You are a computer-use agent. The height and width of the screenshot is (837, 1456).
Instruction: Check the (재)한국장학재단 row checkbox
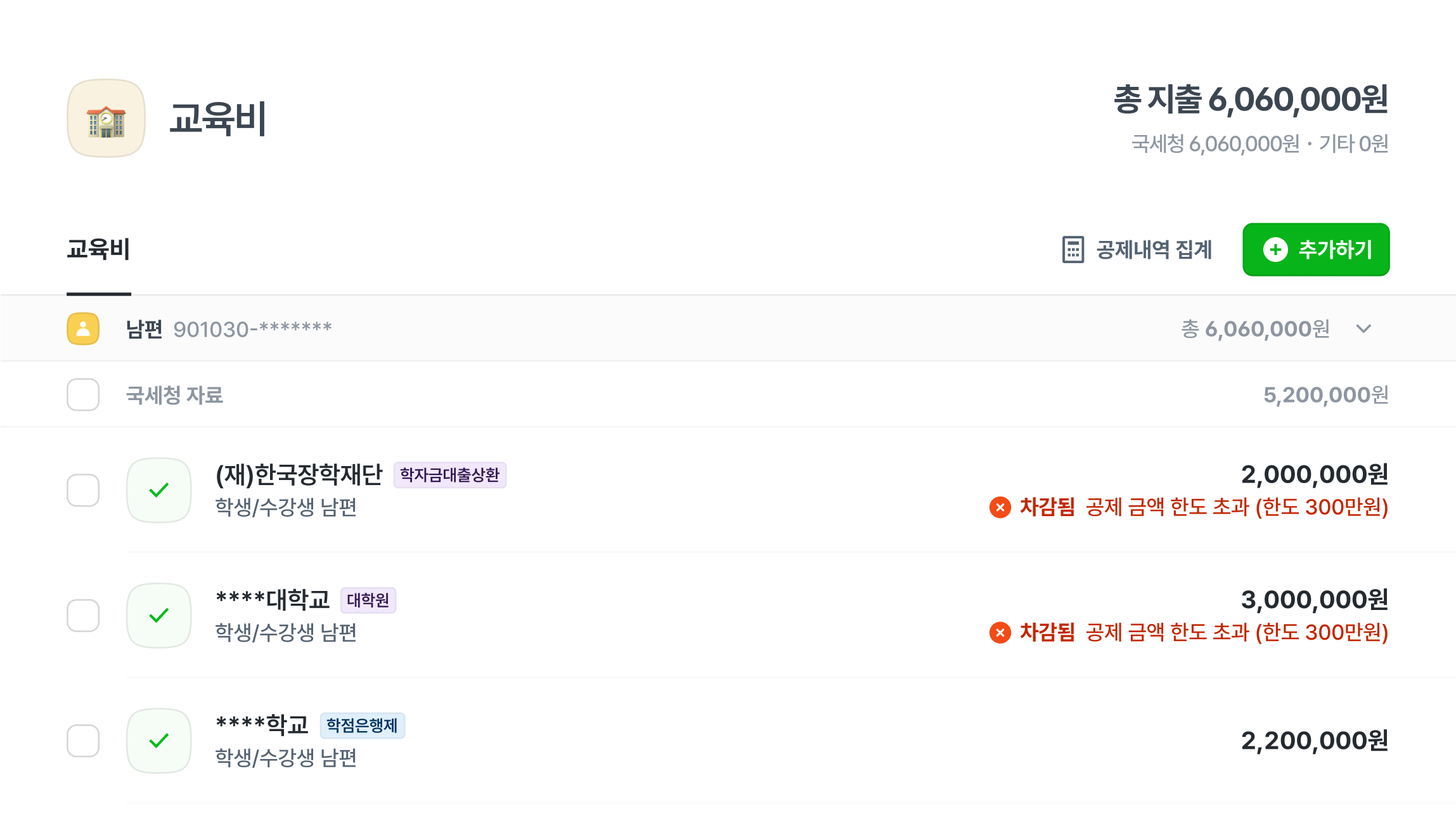pyautogui.click(x=83, y=490)
